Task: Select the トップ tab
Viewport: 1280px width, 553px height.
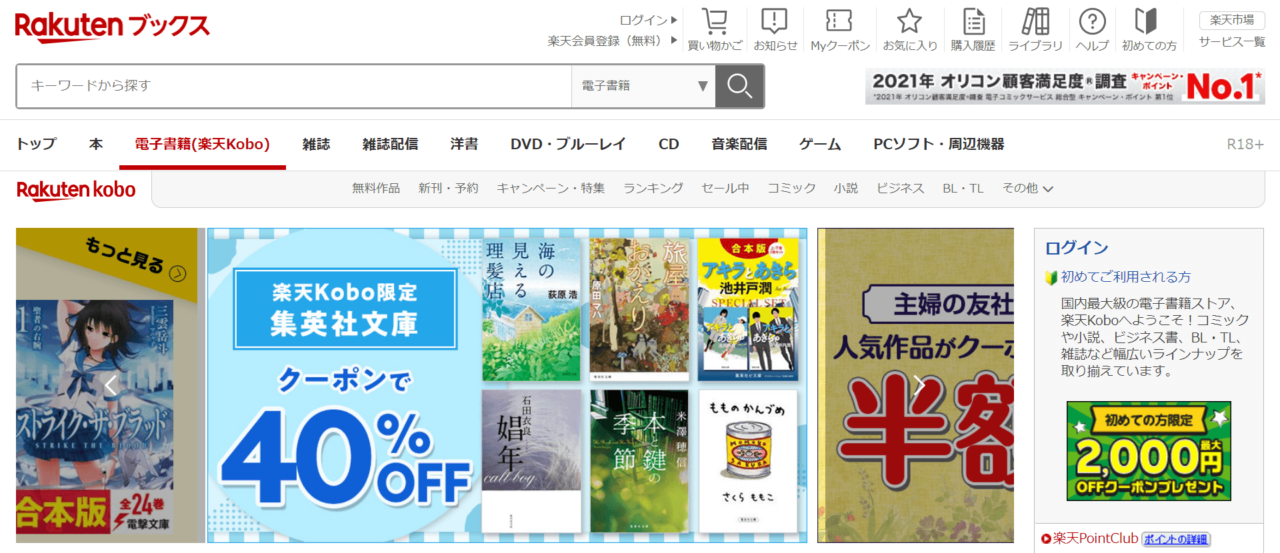Action: pos(36,144)
